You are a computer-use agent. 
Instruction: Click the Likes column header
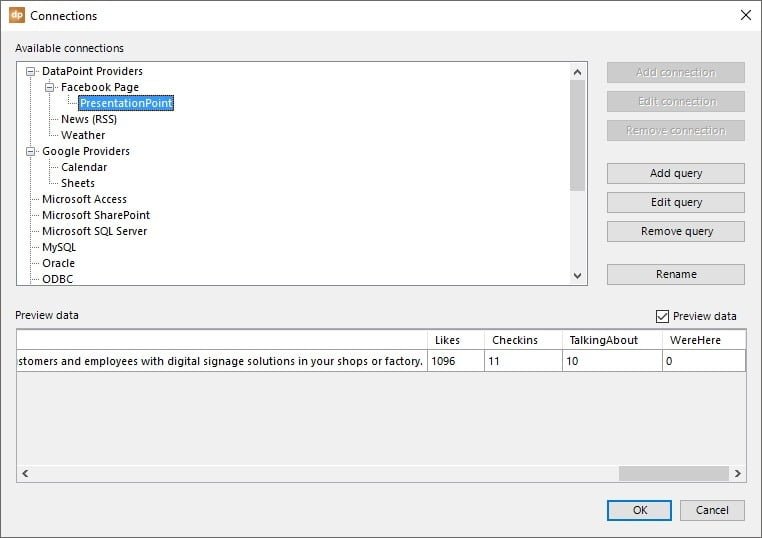448,340
